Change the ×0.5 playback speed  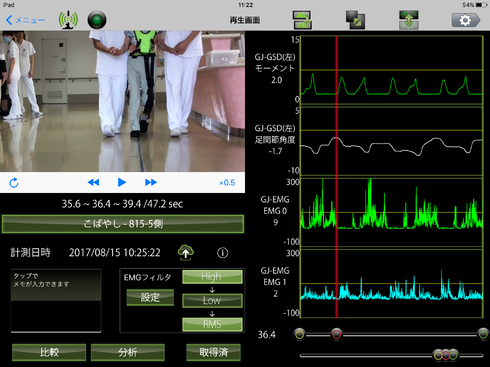click(227, 183)
